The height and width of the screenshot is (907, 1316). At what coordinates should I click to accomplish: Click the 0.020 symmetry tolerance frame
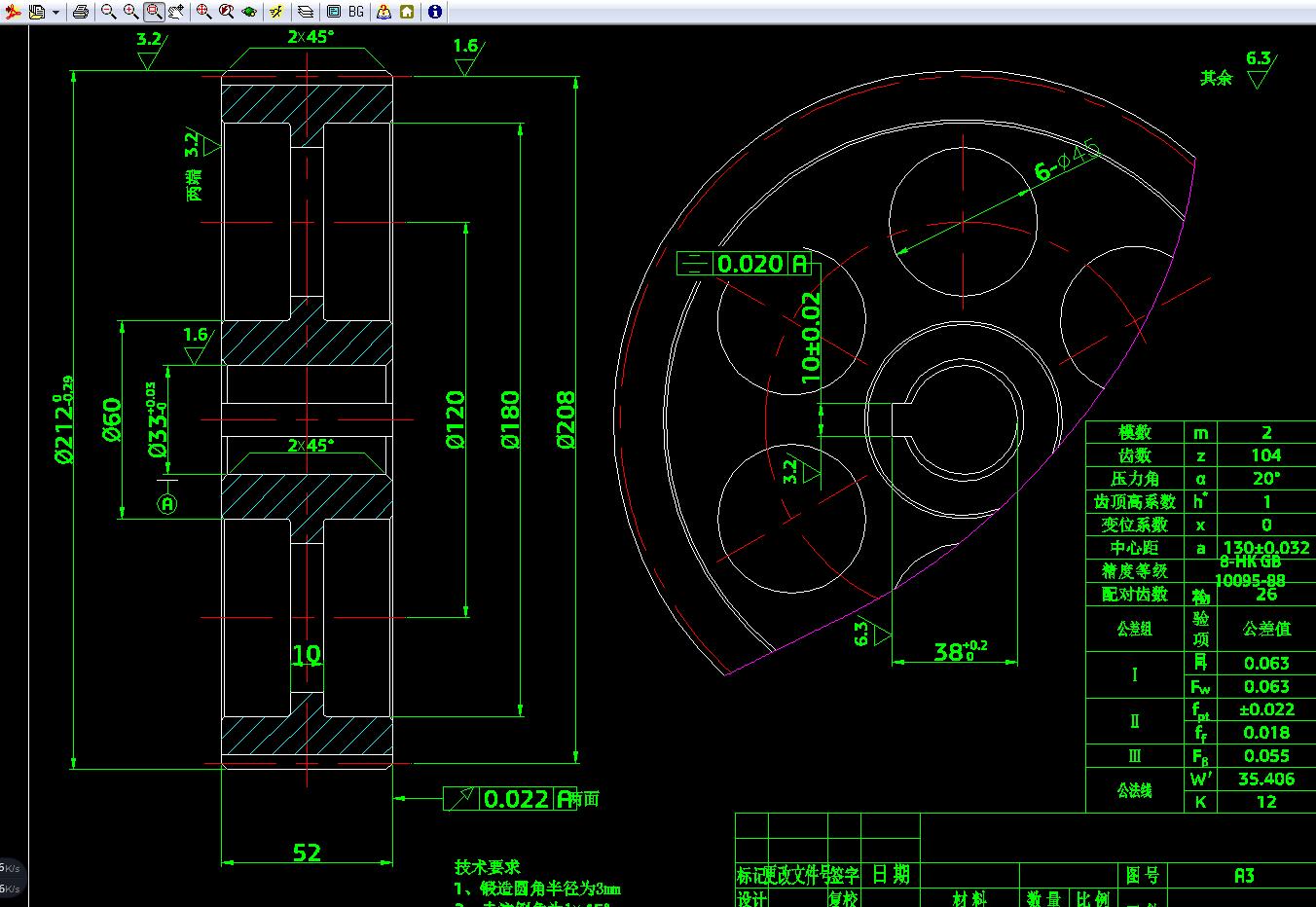(x=744, y=263)
